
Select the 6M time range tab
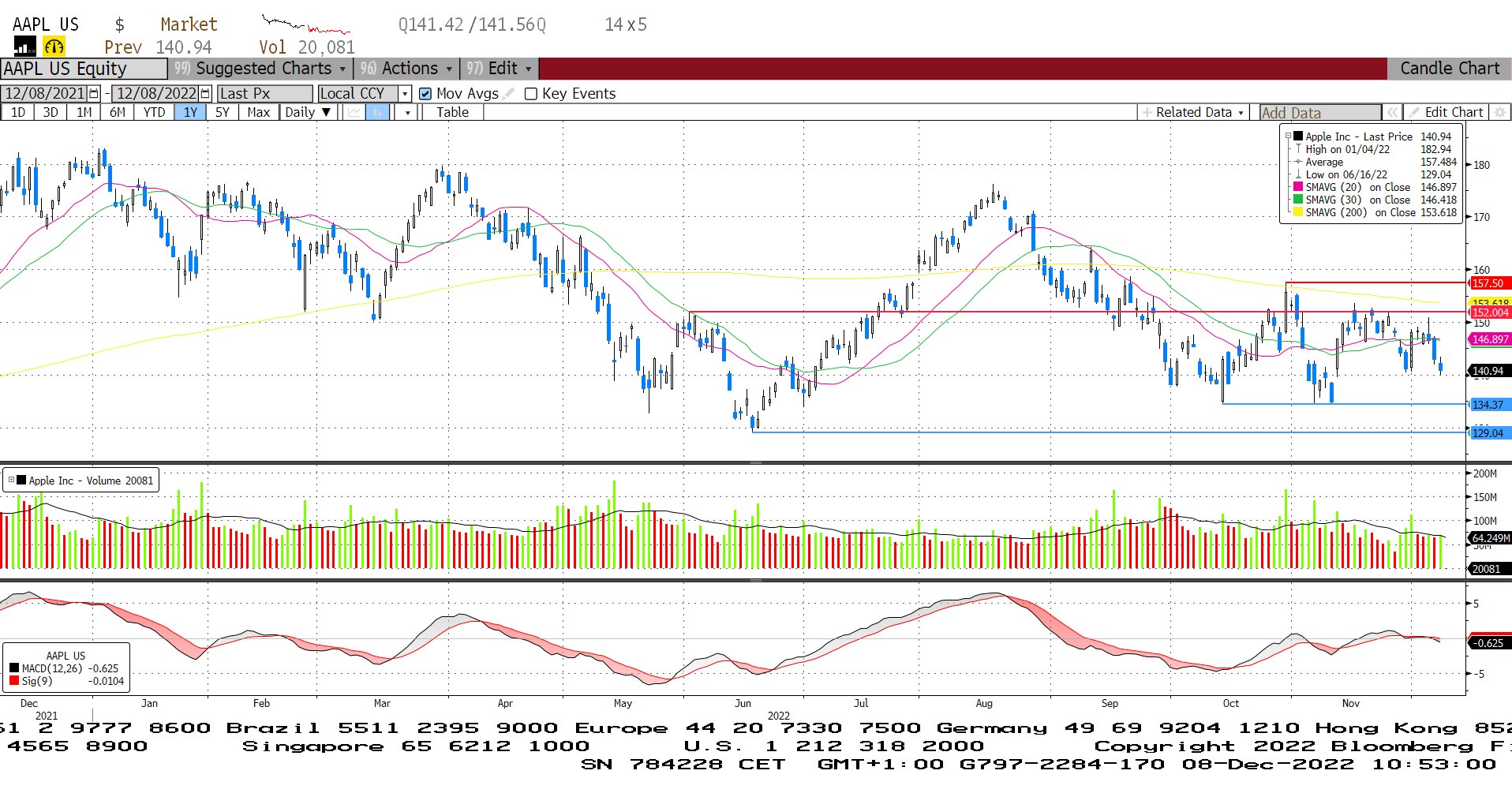tap(118, 112)
